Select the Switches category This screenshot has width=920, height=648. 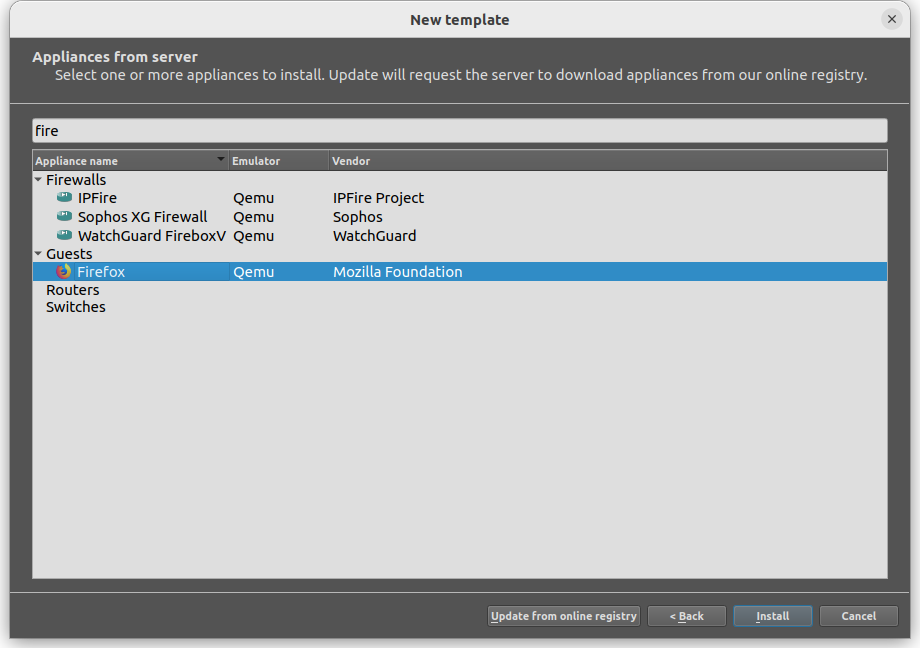point(76,307)
